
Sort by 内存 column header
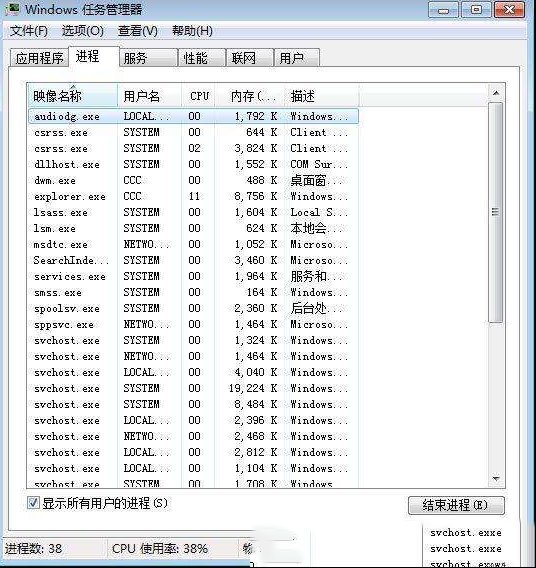pos(250,96)
